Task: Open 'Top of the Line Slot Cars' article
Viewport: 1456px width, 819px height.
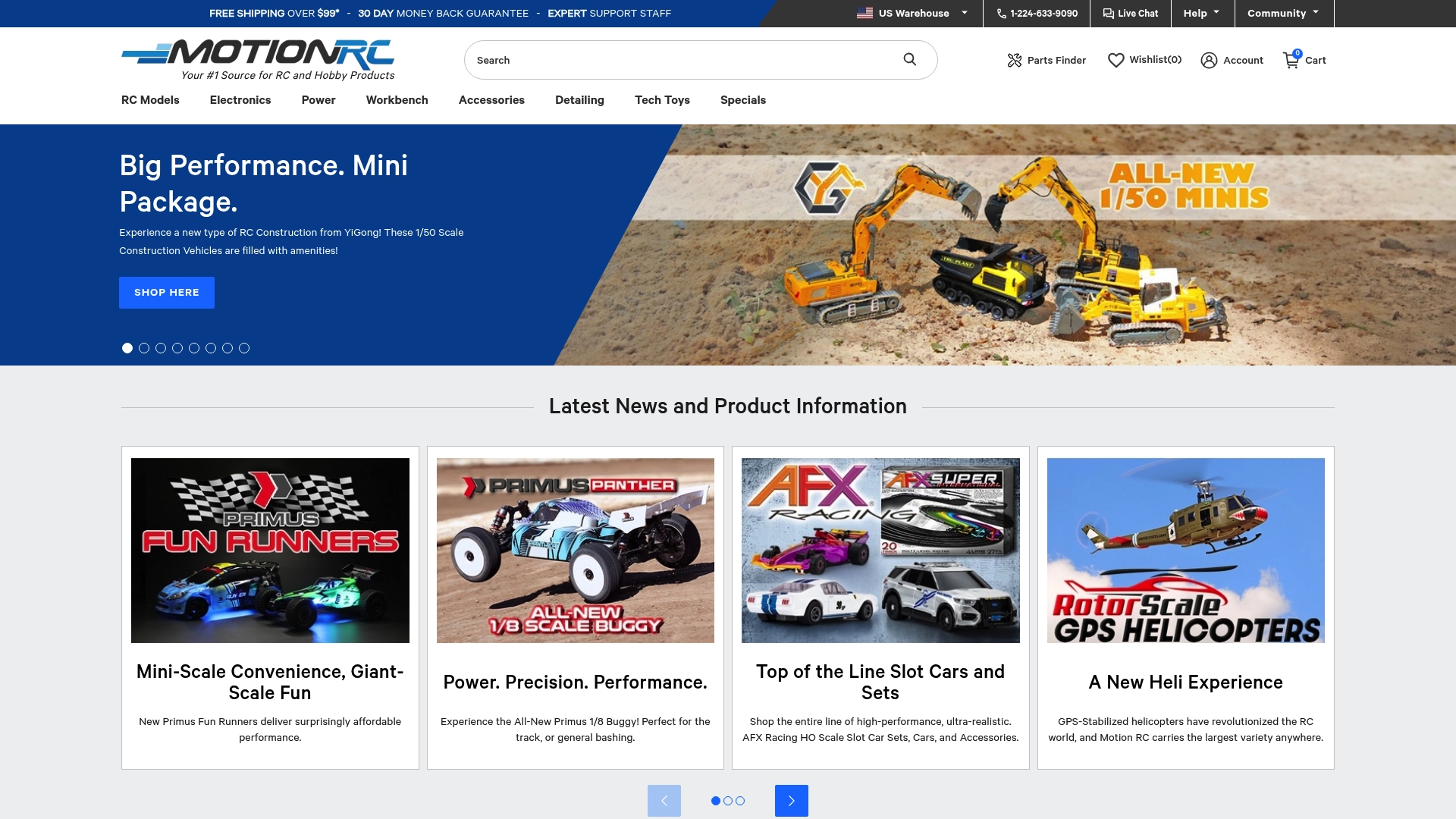Action: pos(880,682)
